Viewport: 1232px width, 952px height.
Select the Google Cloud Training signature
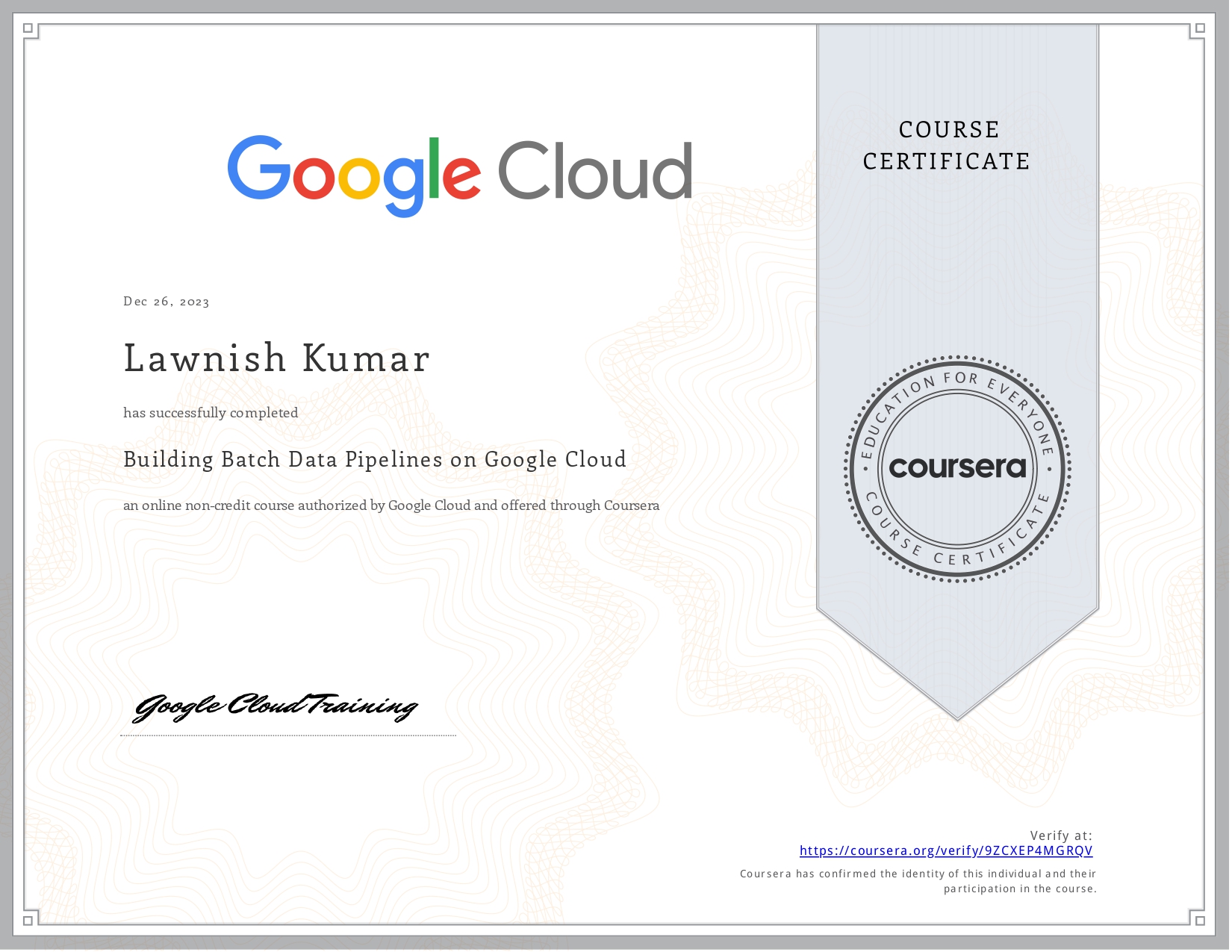coord(274,706)
